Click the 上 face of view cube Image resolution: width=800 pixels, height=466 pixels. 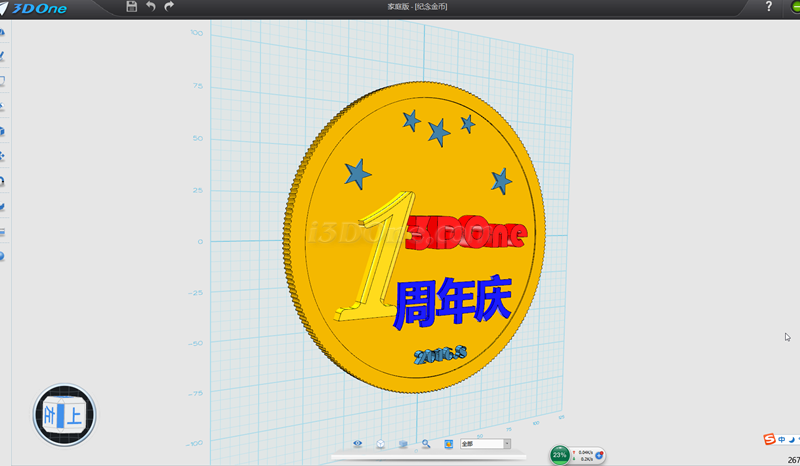tap(72, 414)
